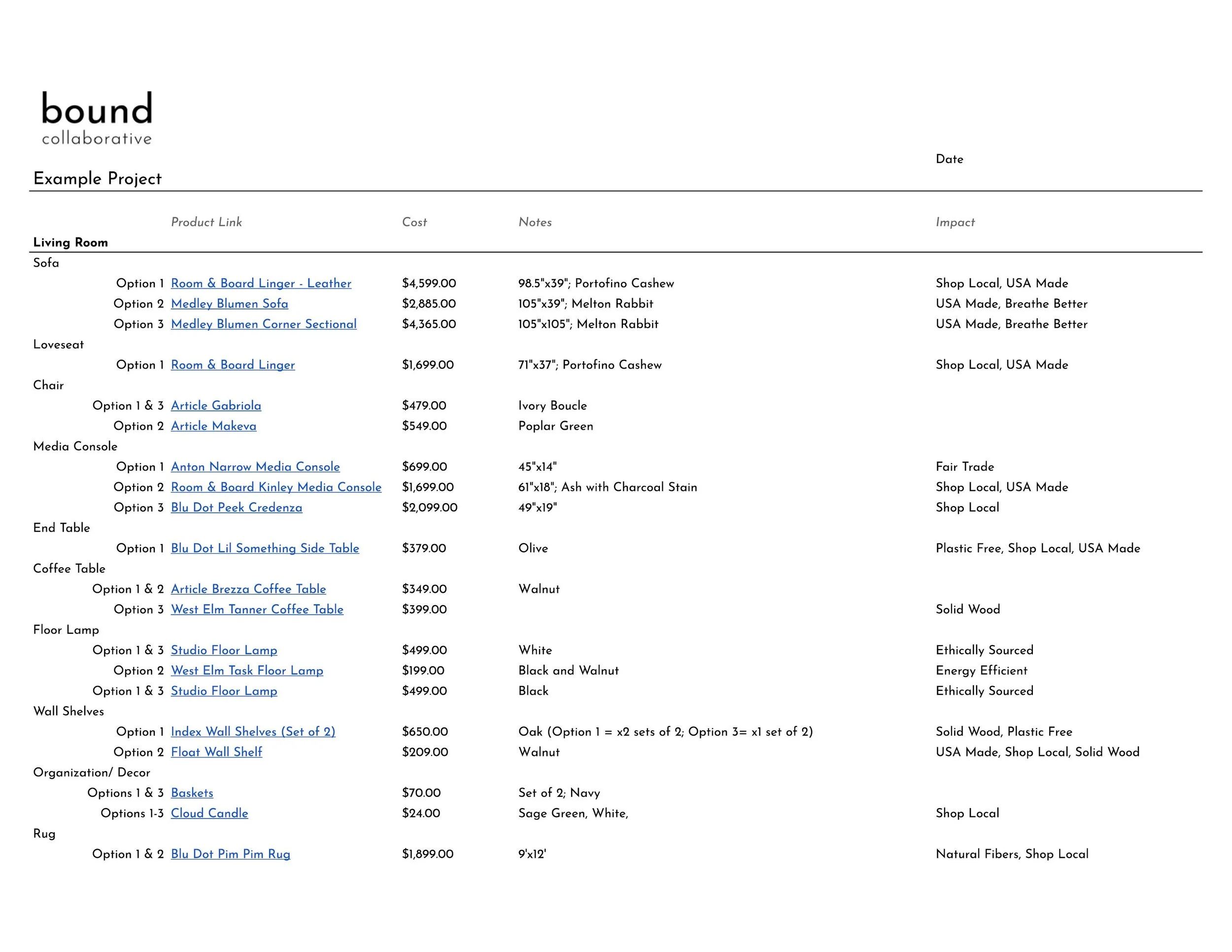
Task: Open the Article Brezza Coffee Table link
Action: point(248,589)
